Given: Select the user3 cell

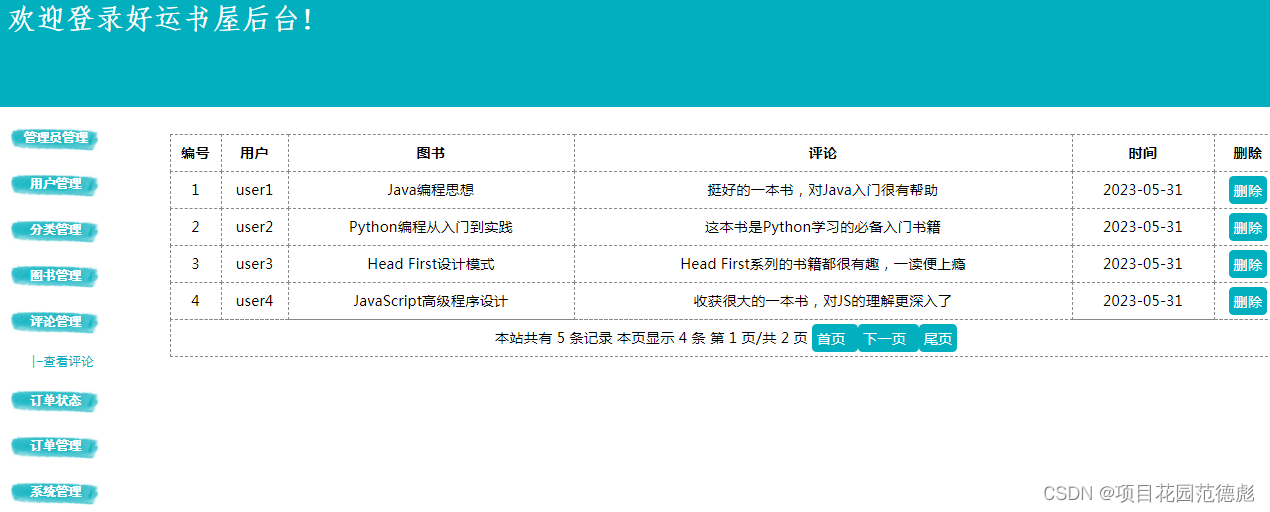Looking at the screenshot, I should (x=255, y=264).
